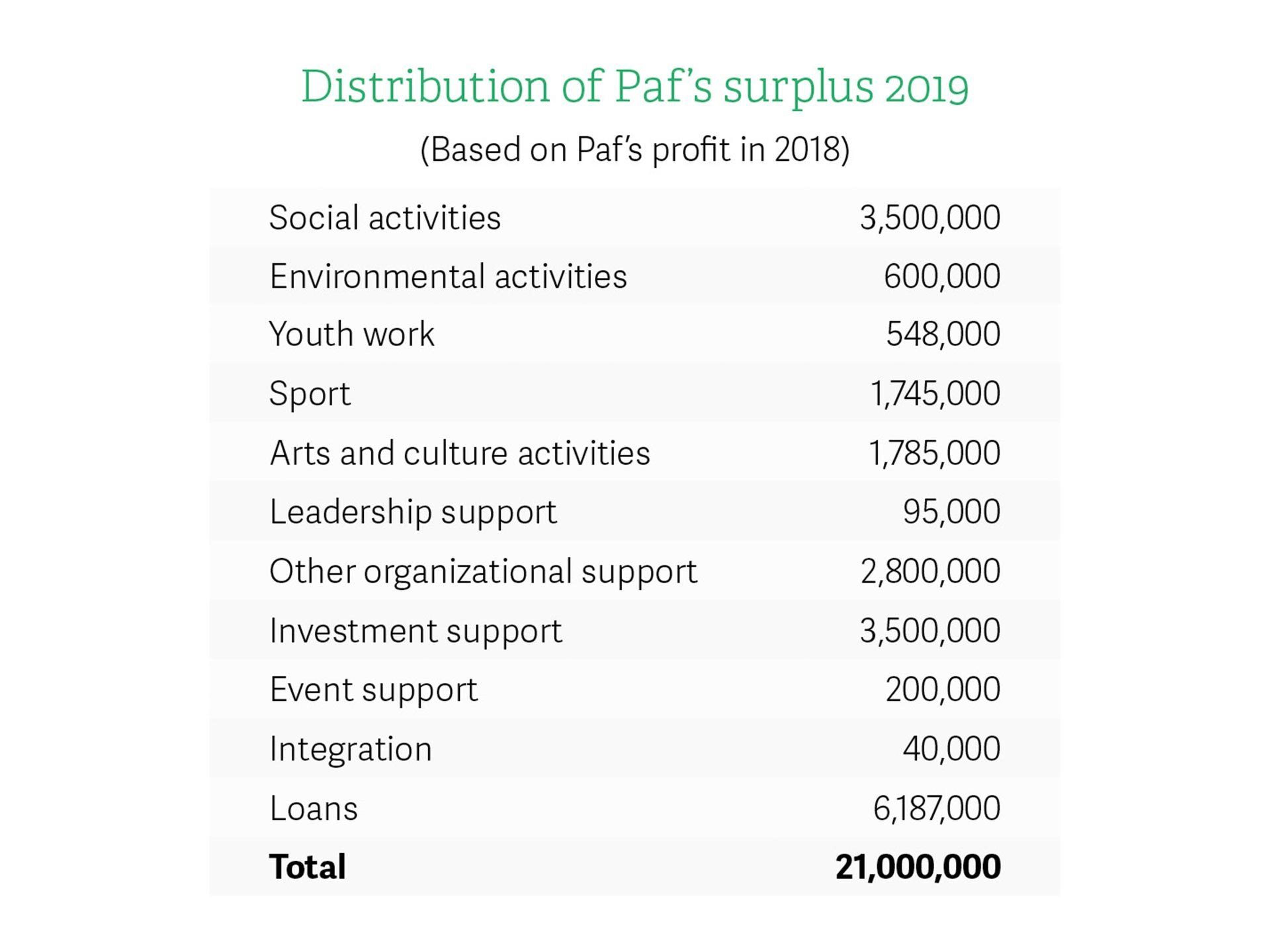
Task: Select the 1,745,000 Sport amount
Action: (935, 394)
